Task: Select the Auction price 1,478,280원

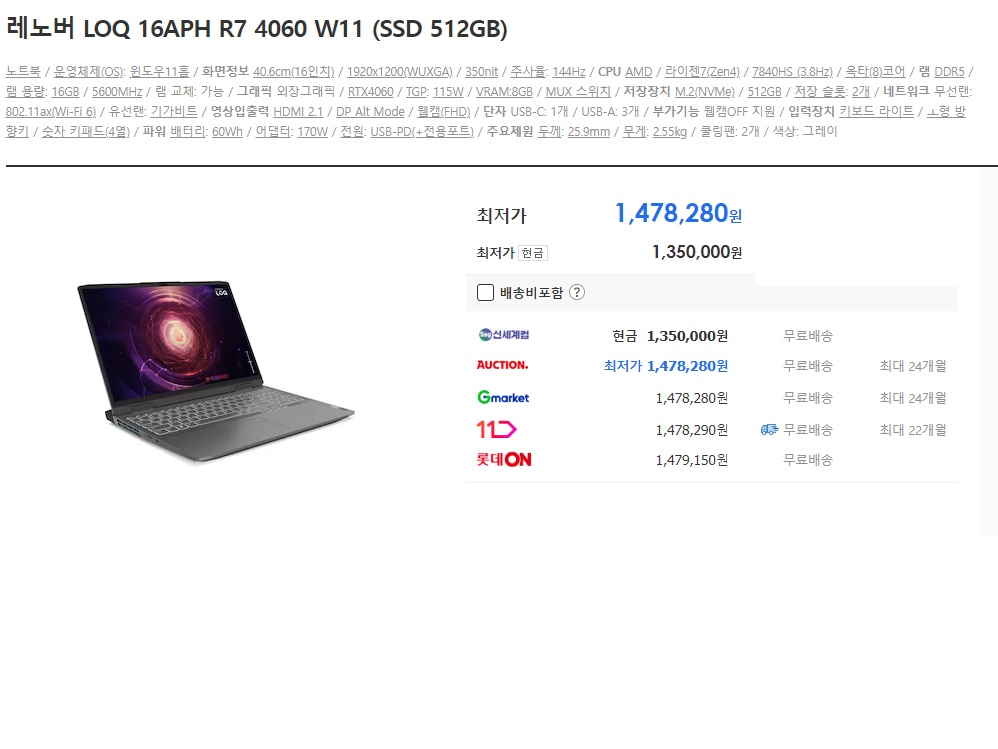Action: [687, 366]
